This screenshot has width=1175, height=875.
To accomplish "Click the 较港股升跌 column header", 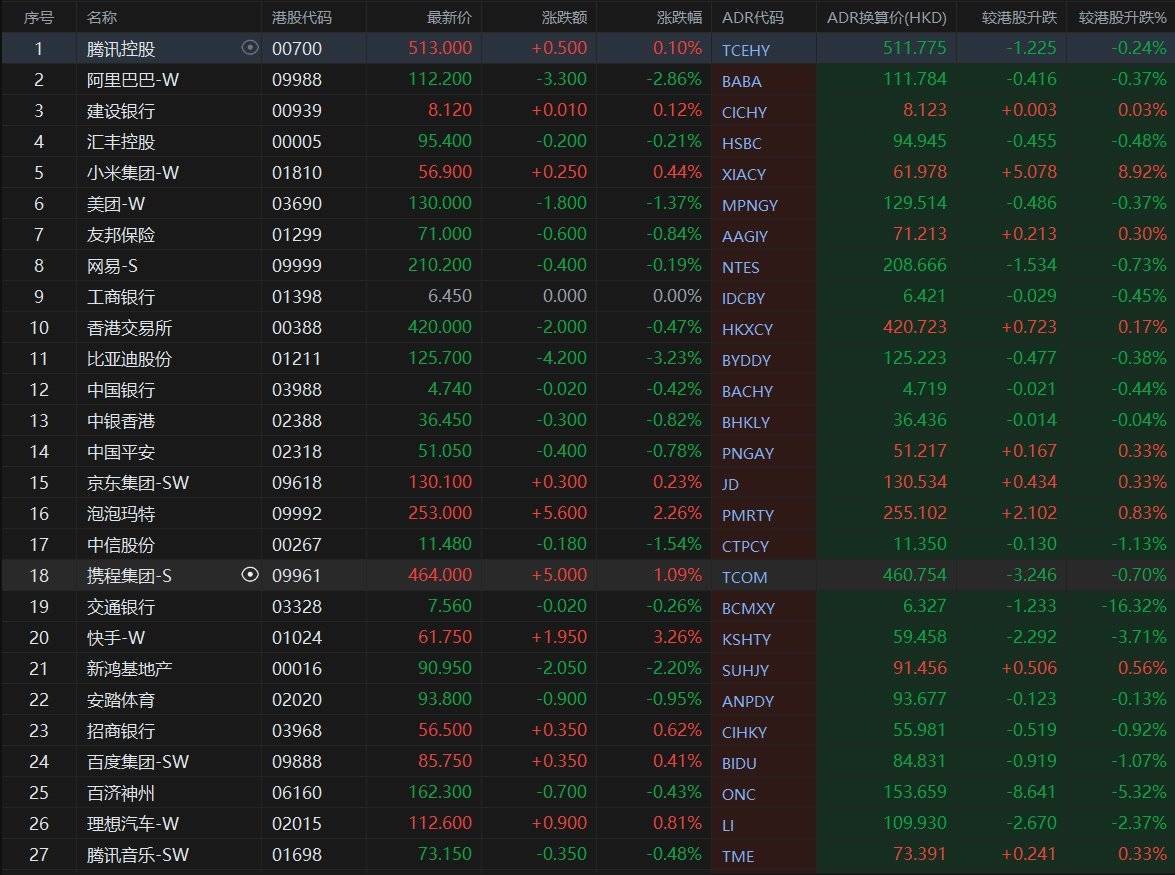I will [x=1019, y=17].
